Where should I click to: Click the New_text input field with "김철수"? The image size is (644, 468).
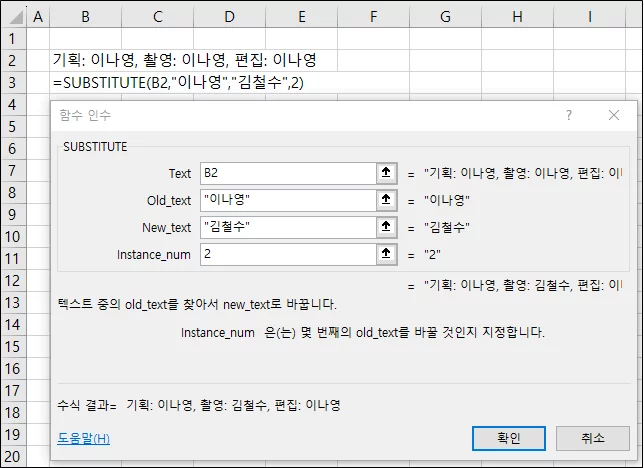pyautogui.click(x=288, y=227)
